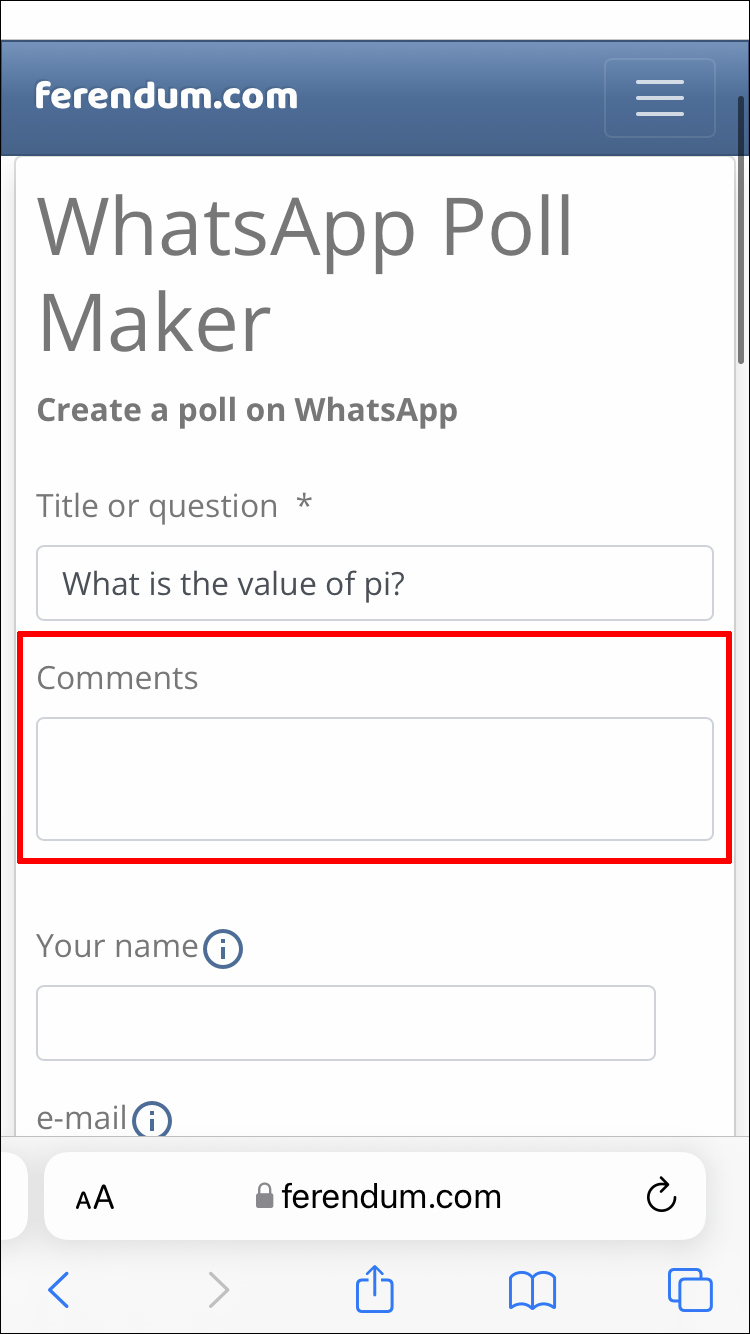The width and height of the screenshot is (750, 1334).
Task: Click the browser forward arrow
Action: (x=218, y=1290)
